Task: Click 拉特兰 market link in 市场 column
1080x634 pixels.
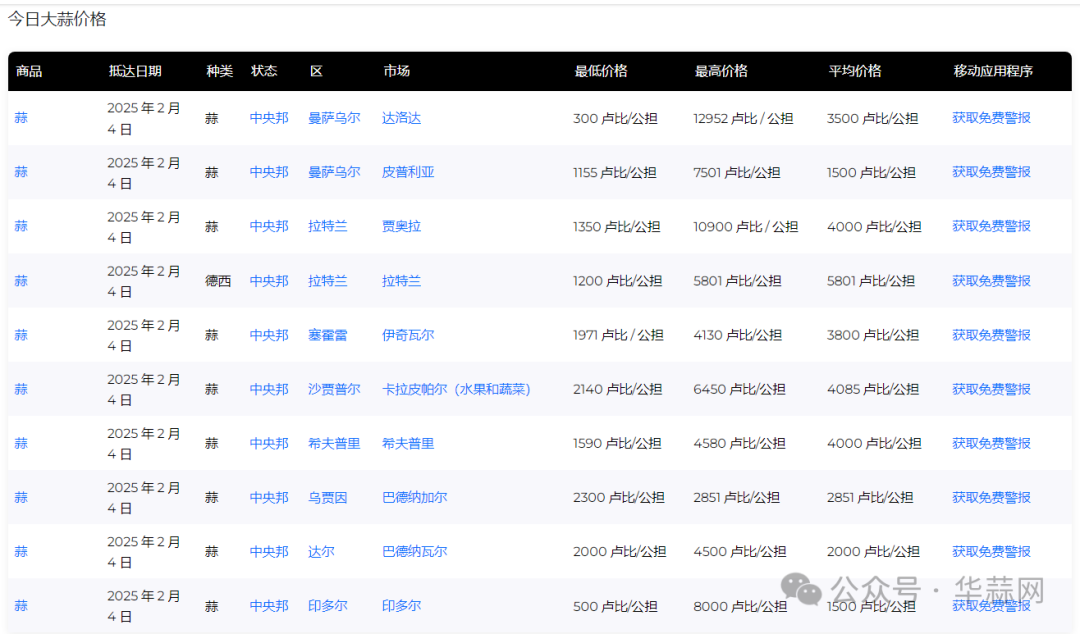Action: coord(401,280)
